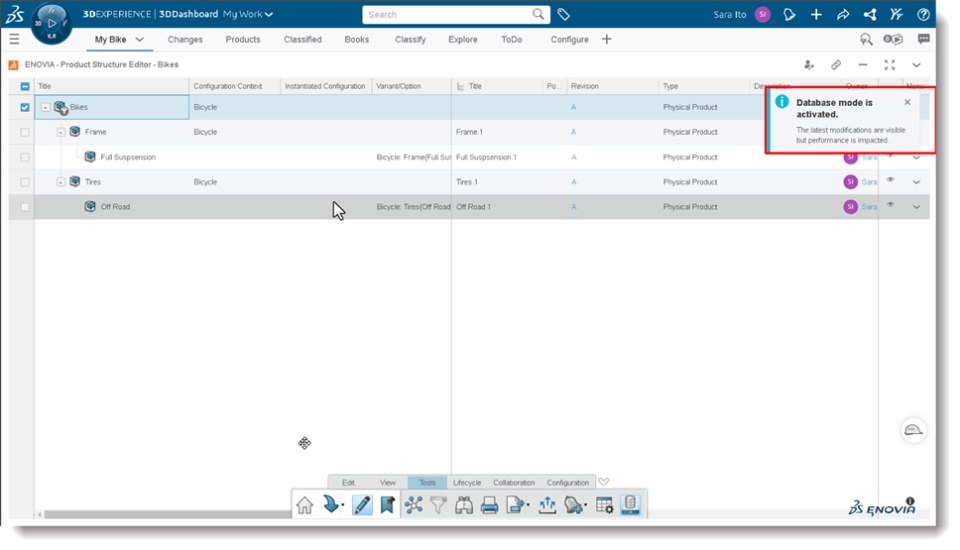Go to Home in bottom toolbar

[304, 505]
